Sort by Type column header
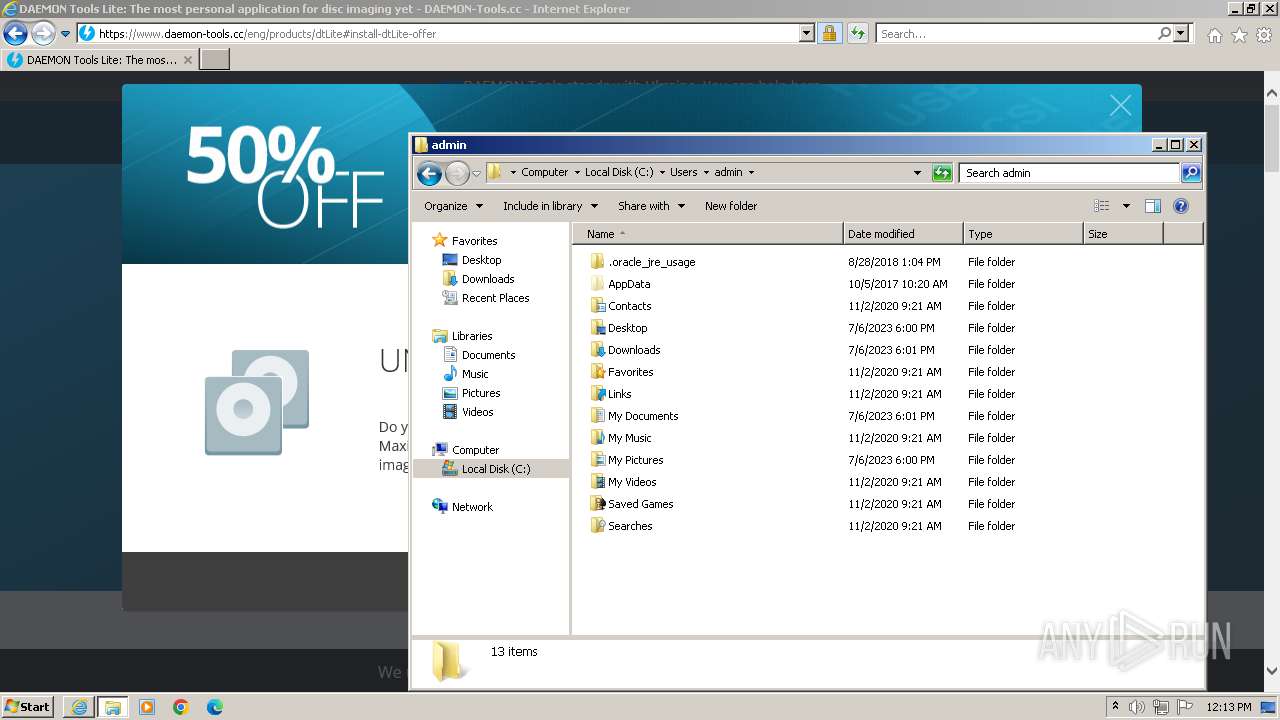This screenshot has height=720, width=1280. click(x=1023, y=234)
